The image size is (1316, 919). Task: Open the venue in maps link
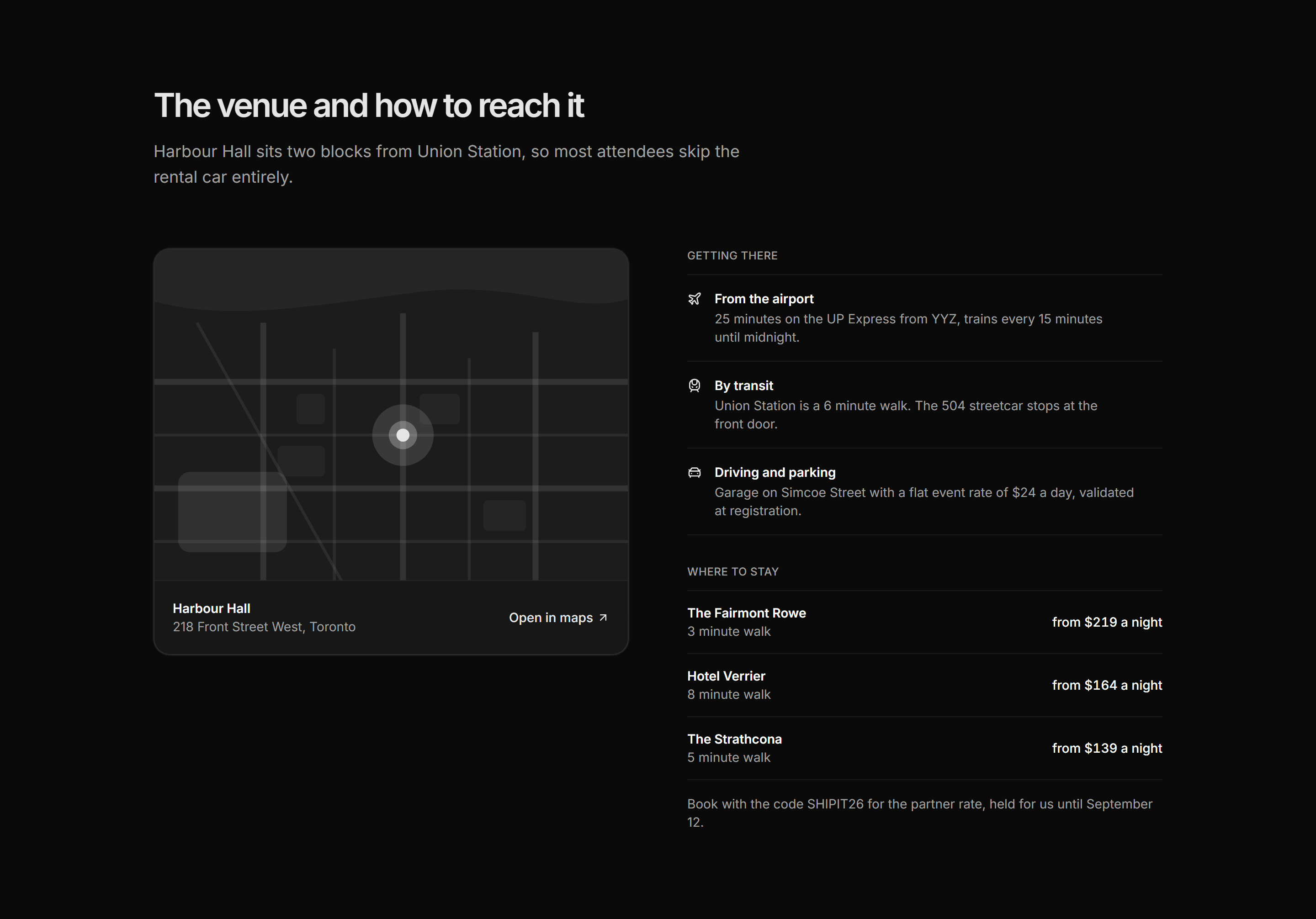557,618
